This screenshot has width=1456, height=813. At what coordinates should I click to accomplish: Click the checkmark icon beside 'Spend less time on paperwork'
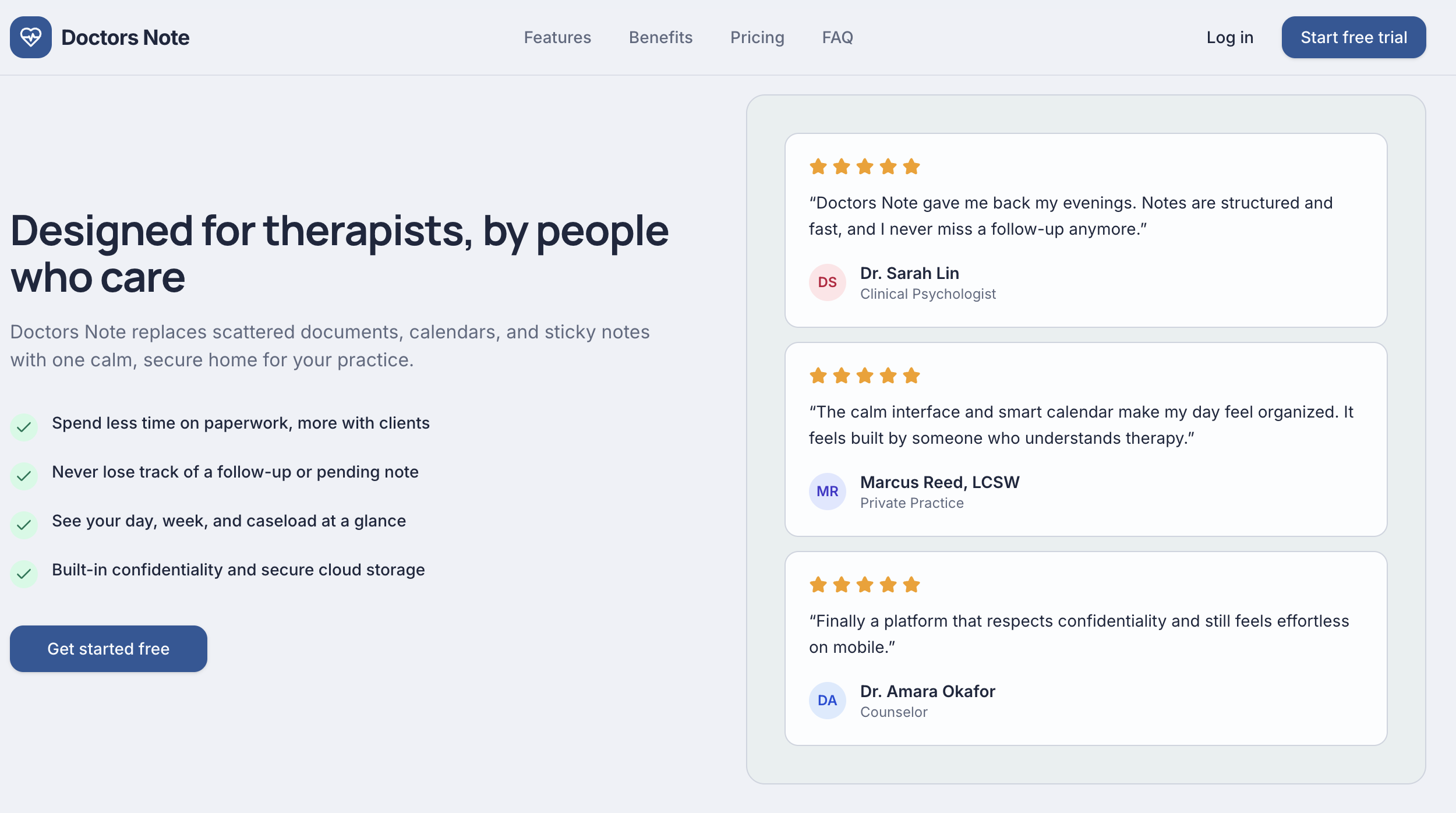click(x=24, y=427)
